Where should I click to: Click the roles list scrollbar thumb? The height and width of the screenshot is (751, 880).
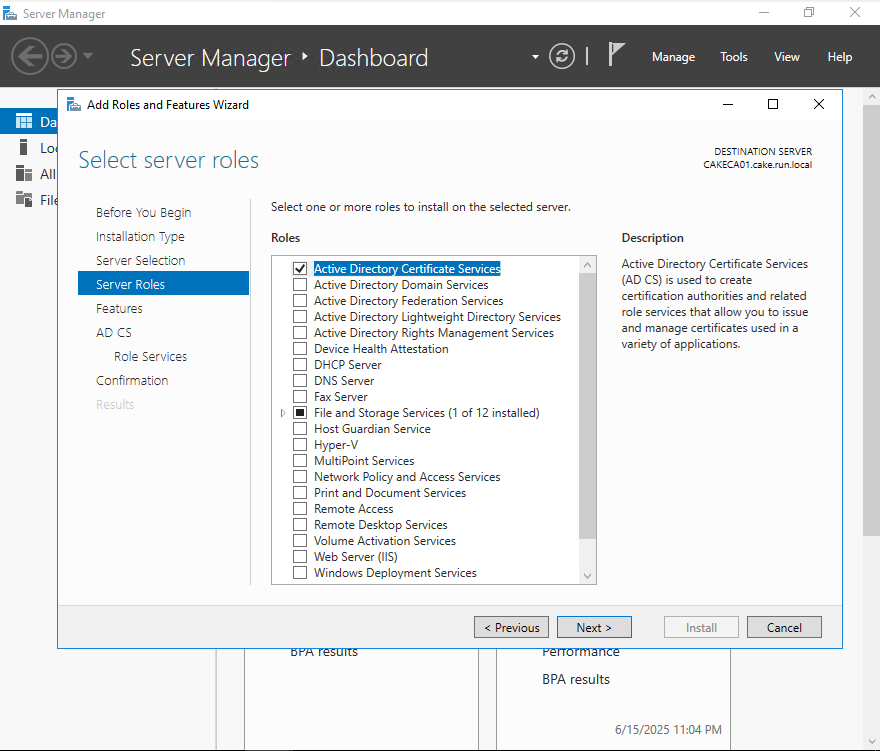click(x=588, y=405)
